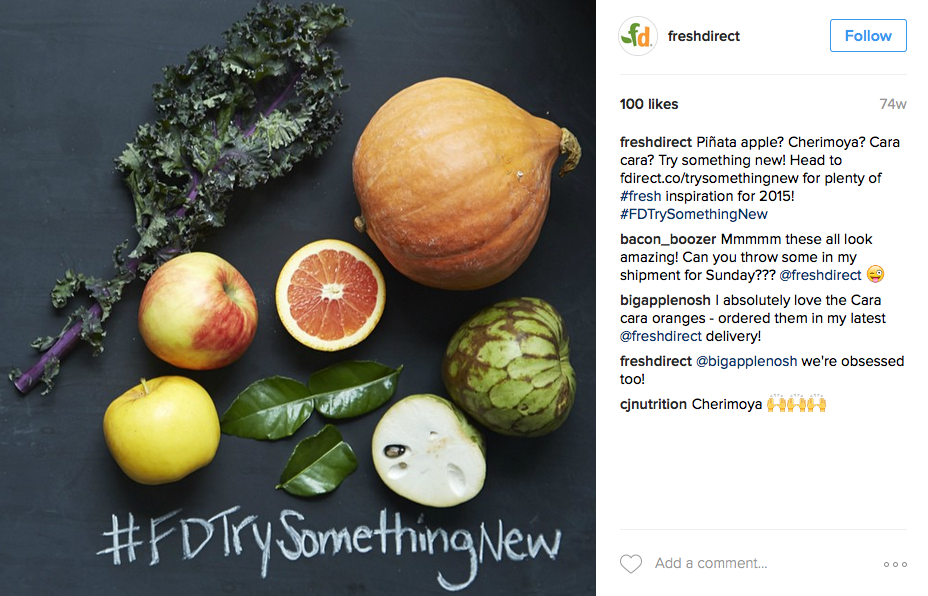928x596 pixels.
Task: Open the #FDTrySomethingNew hashtag link
Action: click(x=694, y=214)
